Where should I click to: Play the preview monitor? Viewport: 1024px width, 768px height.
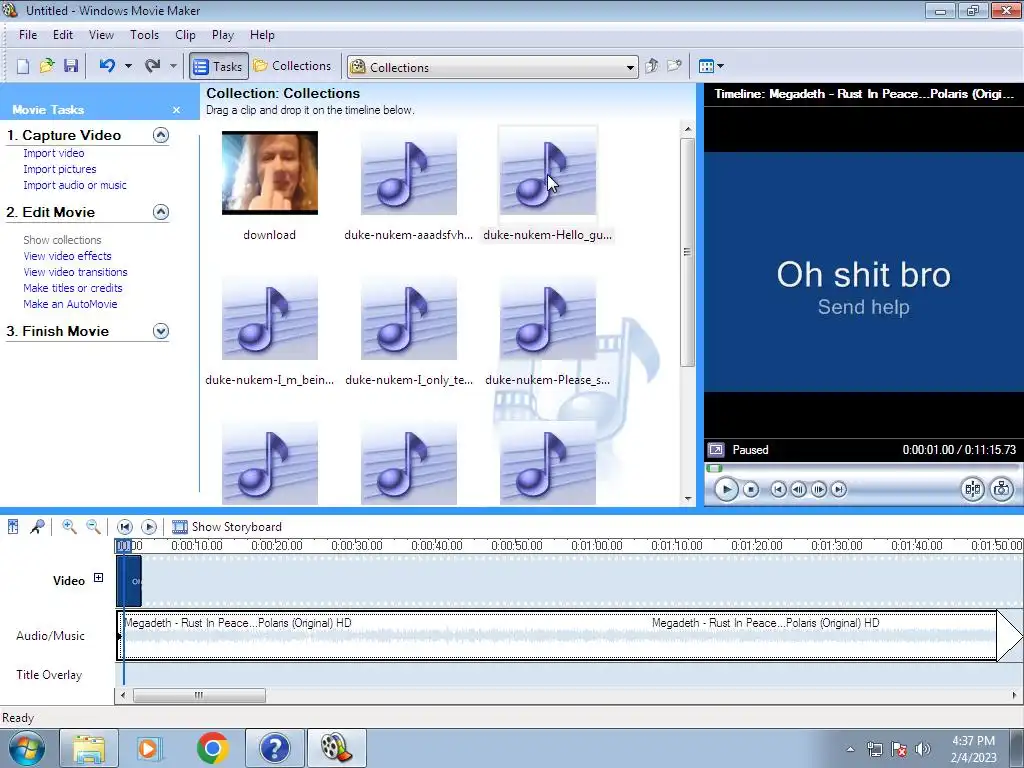(726, 489)
